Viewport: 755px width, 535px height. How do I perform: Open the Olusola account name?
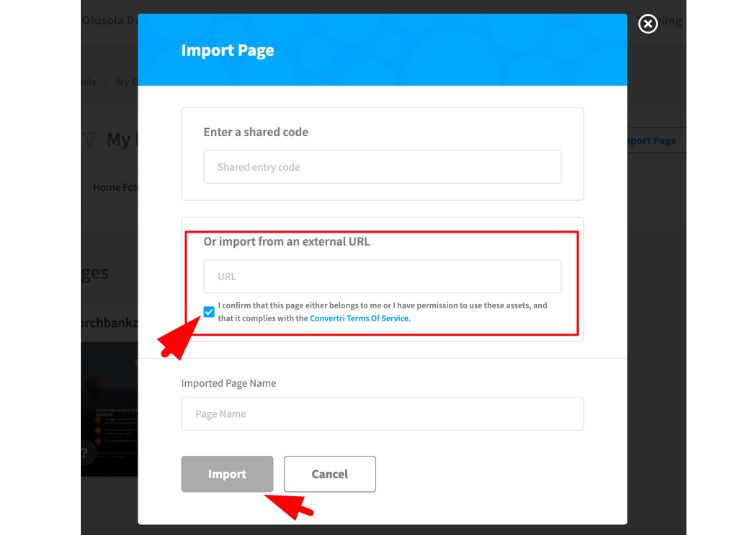[x=108, y=20]
